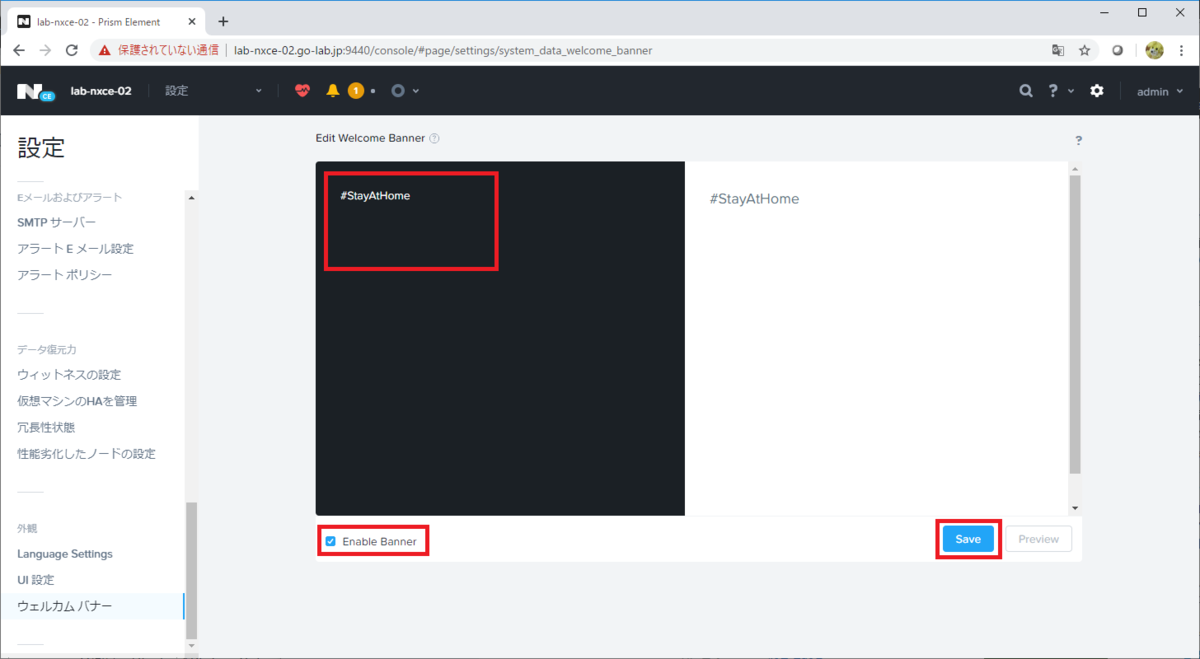Open a new tab with plus button
The height and width of the screenshot is (659, 1200).
coord(223,21)
